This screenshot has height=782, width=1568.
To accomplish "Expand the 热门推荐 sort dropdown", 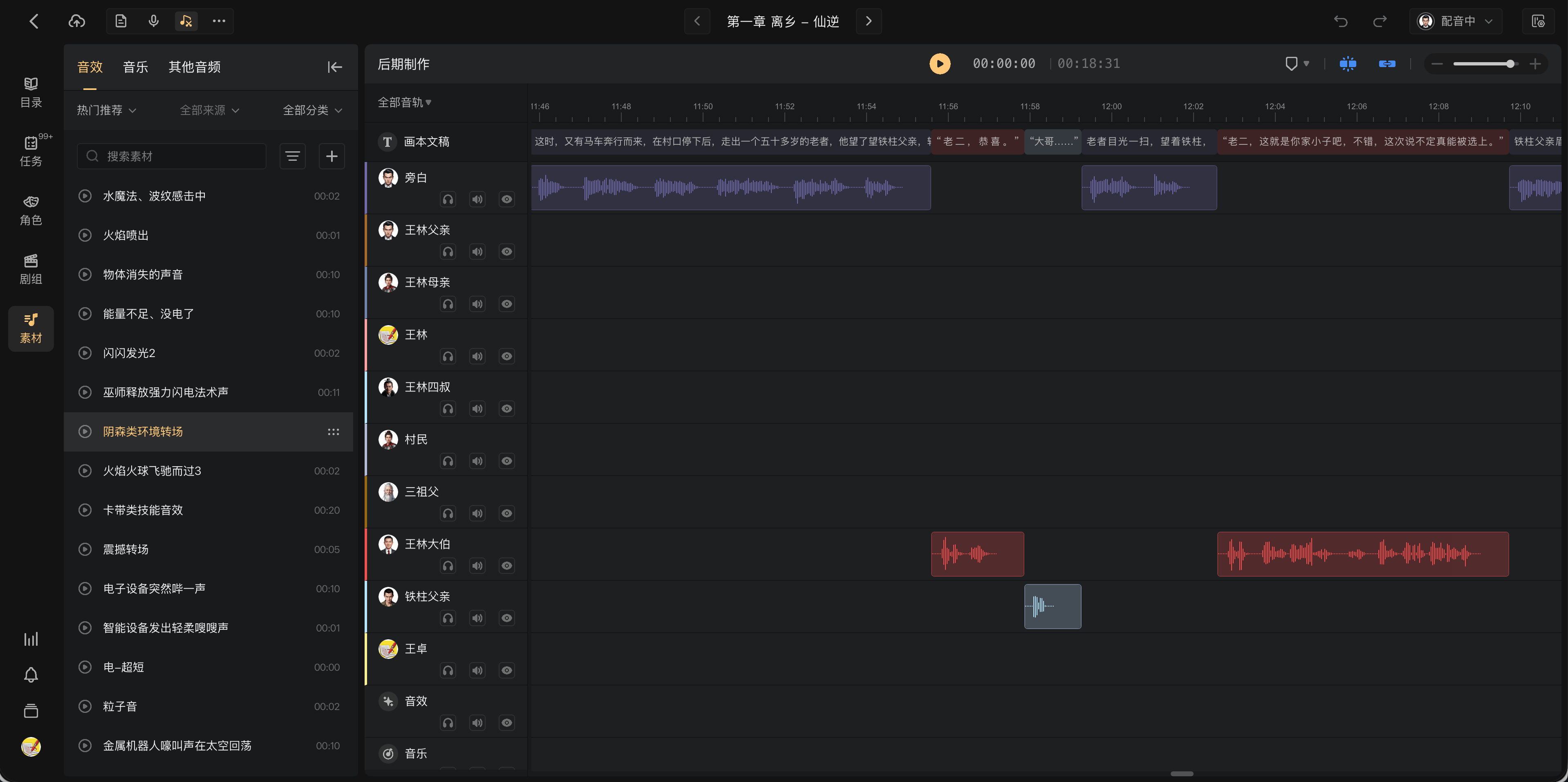I will click(107, 110).
